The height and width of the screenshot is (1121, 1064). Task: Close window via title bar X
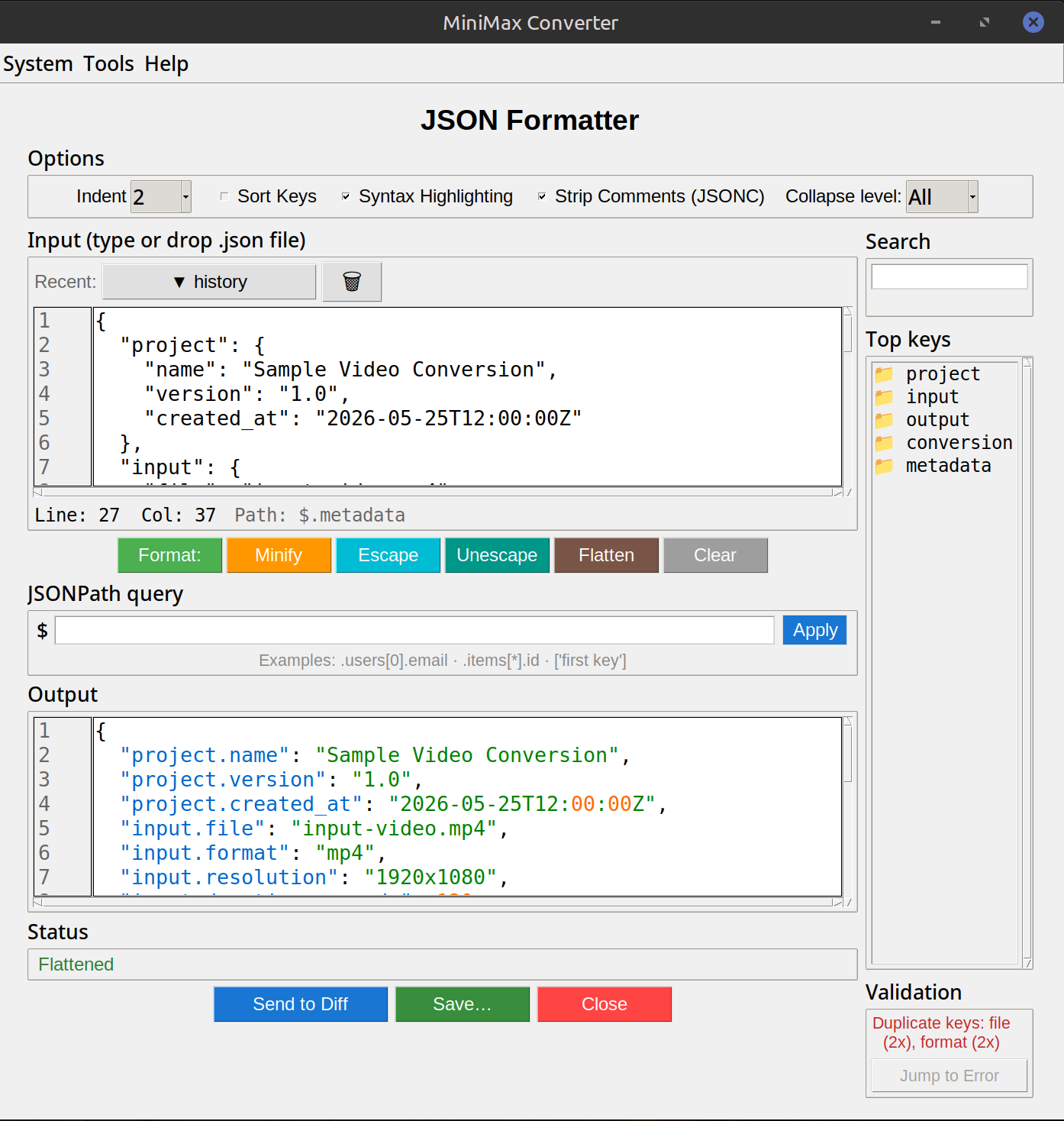[x=1033, y=22]
